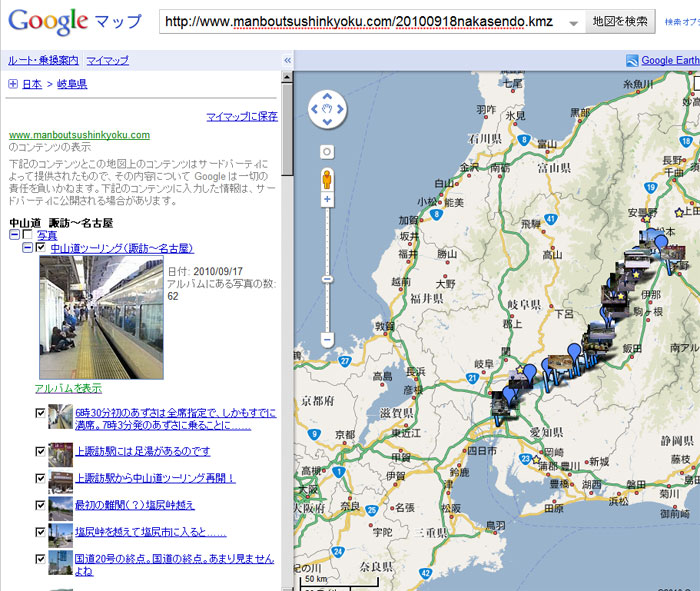Uncheck the 上諏訪駅には足湯があるのです checkbox

click(x=40, y=452)
